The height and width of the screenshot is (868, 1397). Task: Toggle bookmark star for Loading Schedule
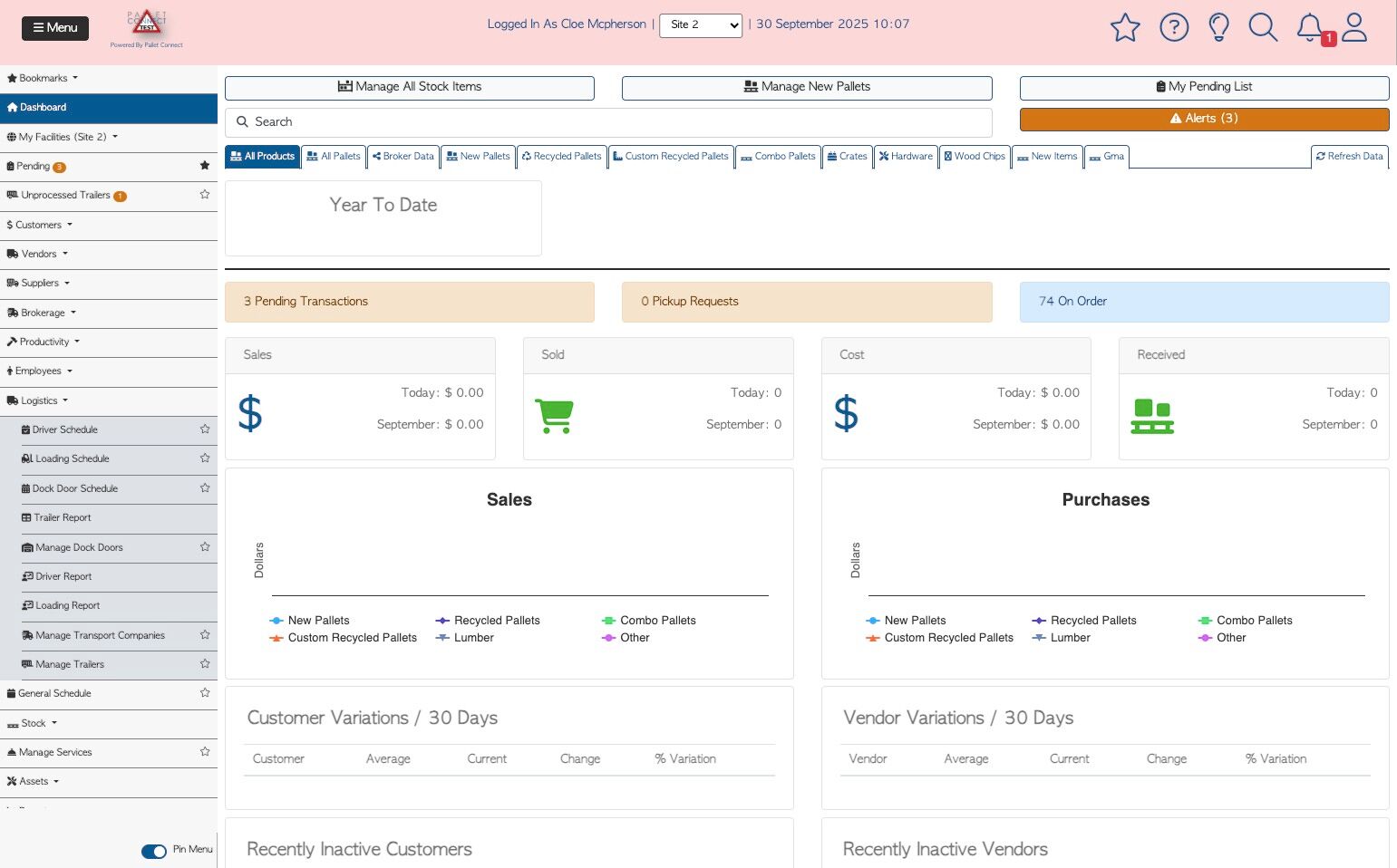coord(205,458)
